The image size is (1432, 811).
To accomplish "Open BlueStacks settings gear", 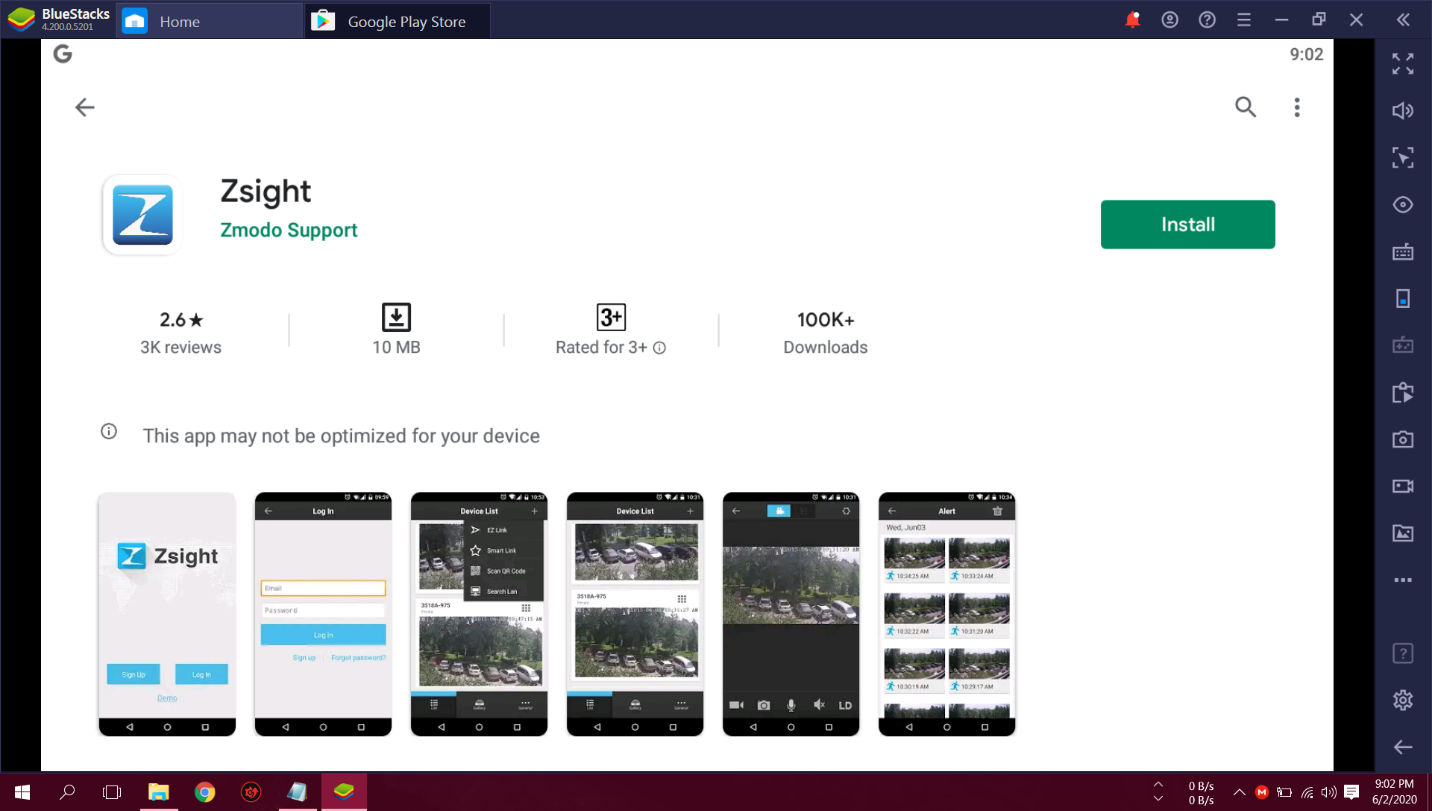I will 1403,700.
